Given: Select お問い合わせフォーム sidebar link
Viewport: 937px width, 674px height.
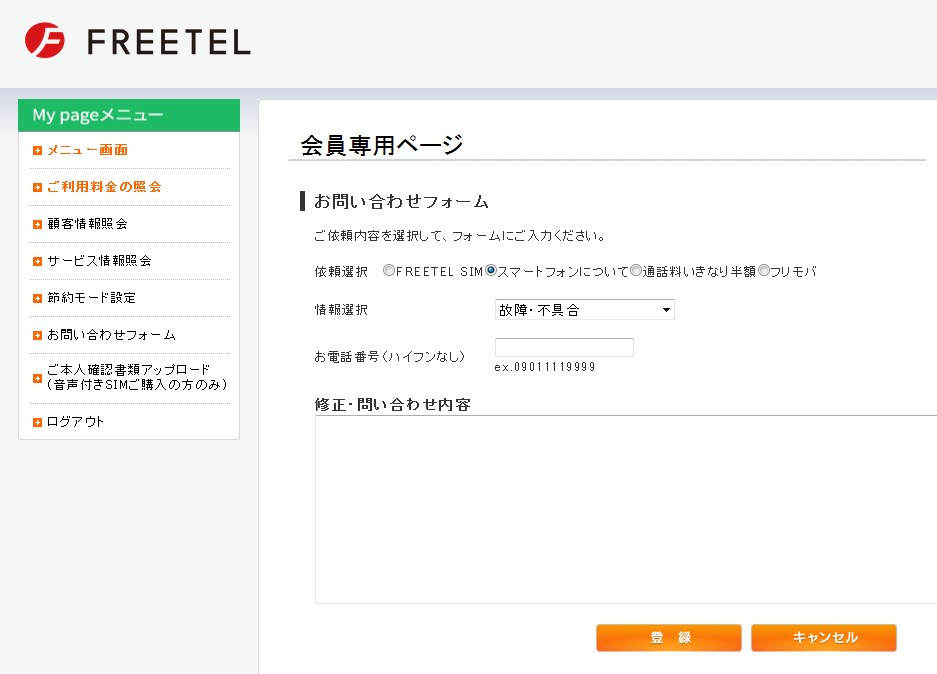Looking at the screenshot, I should tap(111, 335).
